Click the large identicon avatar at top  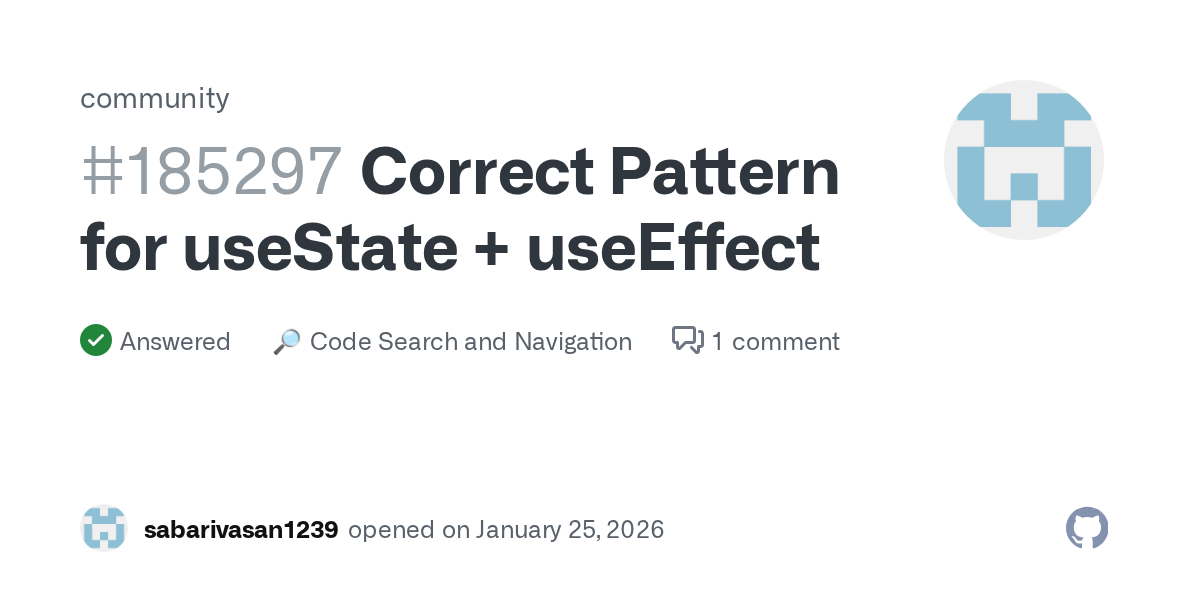tap(1023, 160)
